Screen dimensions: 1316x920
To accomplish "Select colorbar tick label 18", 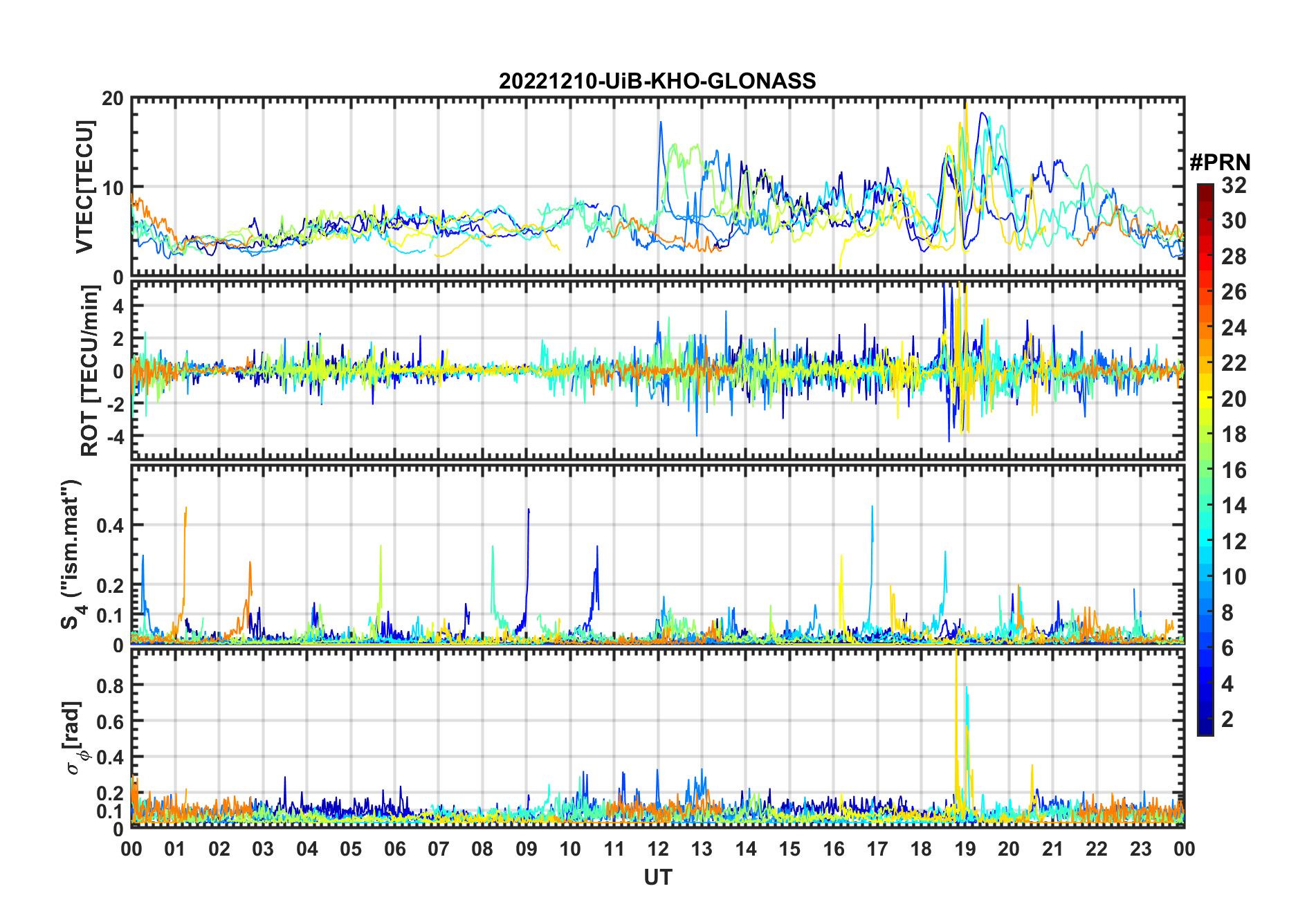I will pos(1234,434).
